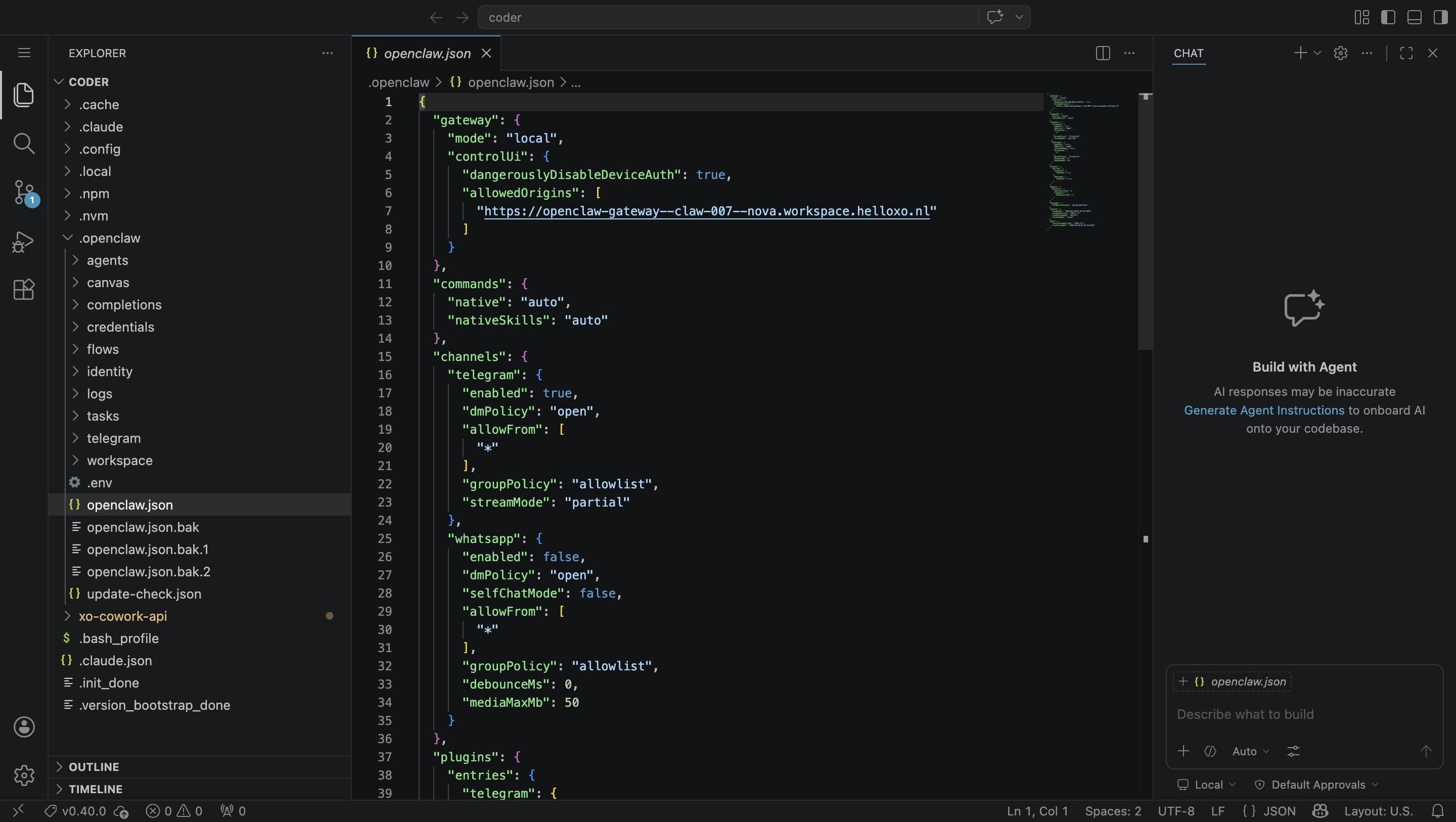Select the openclaw.json editor tab

(x=426, y=53)
